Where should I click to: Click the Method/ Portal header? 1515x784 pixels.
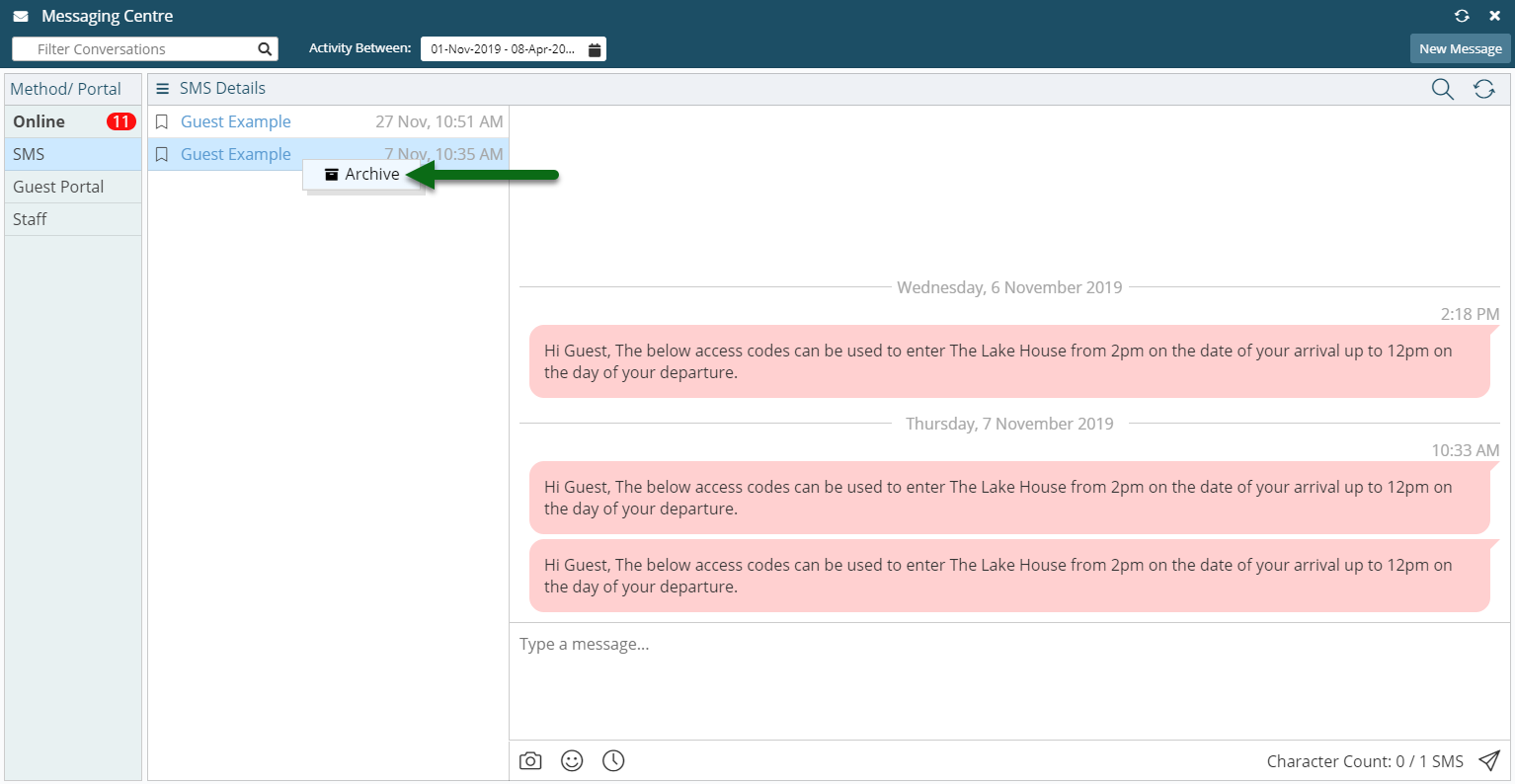[x=65, y=89]
